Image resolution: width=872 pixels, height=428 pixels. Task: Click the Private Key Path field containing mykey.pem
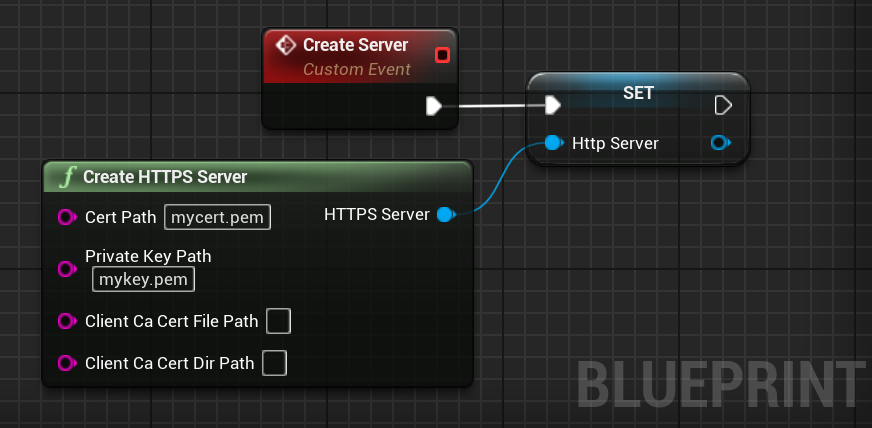pyautogui.click(x=143, y=279)
